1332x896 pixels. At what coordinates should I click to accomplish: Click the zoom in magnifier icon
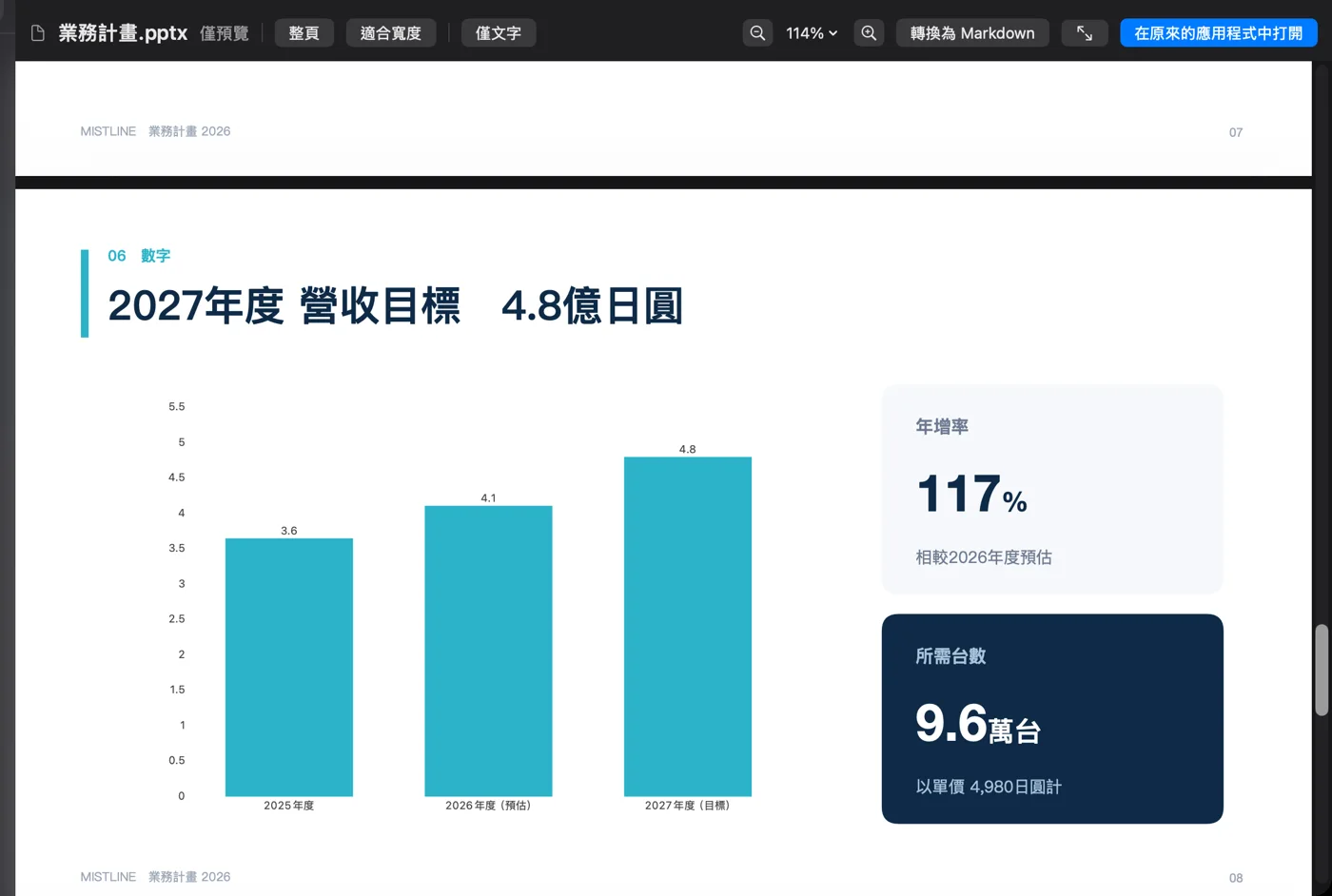pyautogui.click(x=869, y=33)
